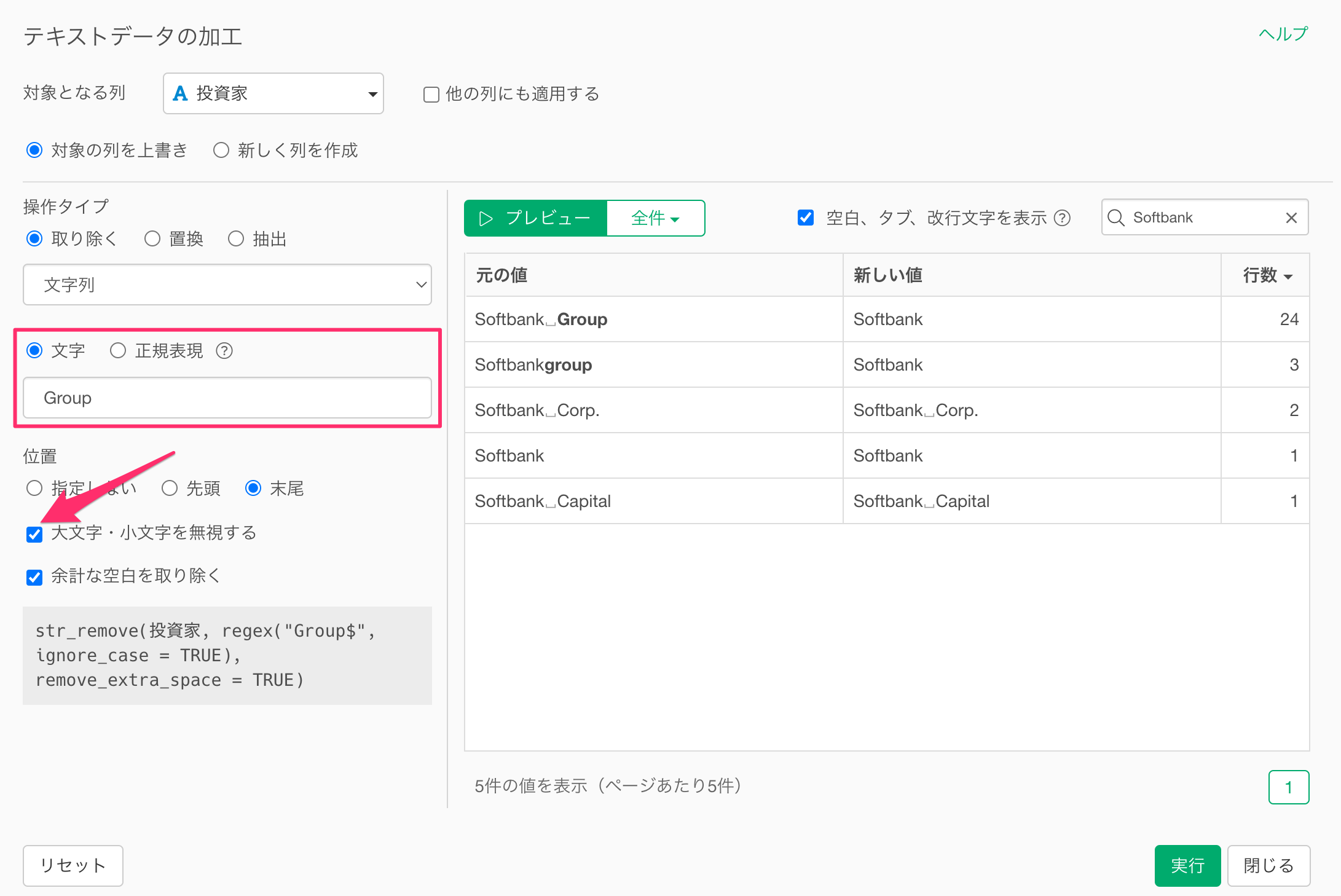Image resolution: width=1341 pixels, height=896 pixels.
Task: Click the 新しい値 column header
Action: point(1032,275)
